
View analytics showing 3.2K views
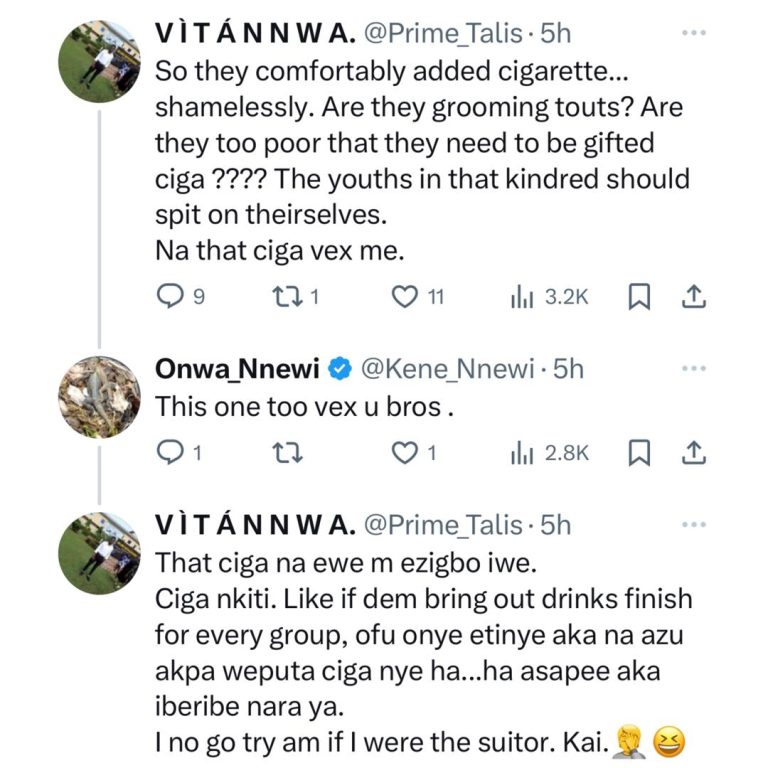[x=520, y=296]
